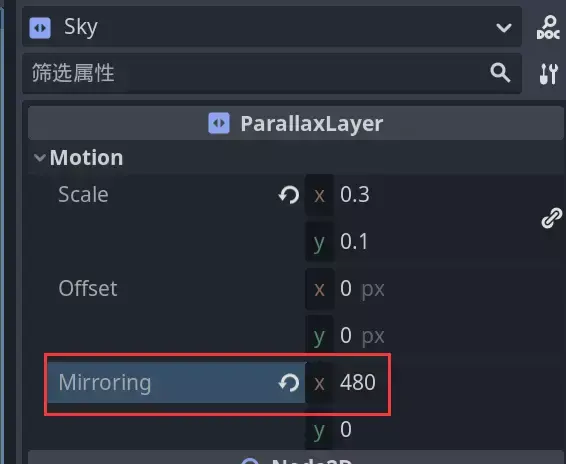Screen dimensions: 566x464
Task: Reset the Scale property with revert icon
Action: [x=289, y=195]
